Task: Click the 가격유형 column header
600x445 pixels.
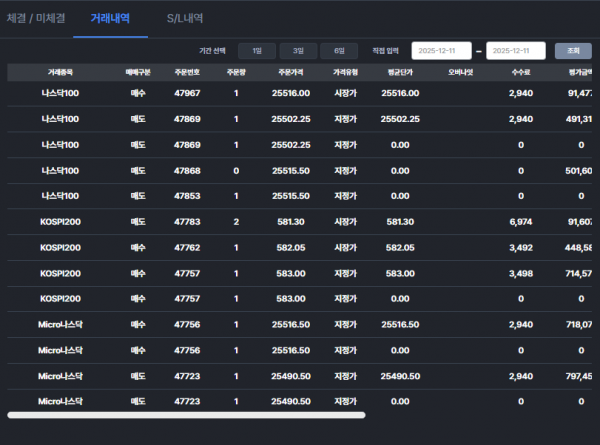Action: [346, 72]
